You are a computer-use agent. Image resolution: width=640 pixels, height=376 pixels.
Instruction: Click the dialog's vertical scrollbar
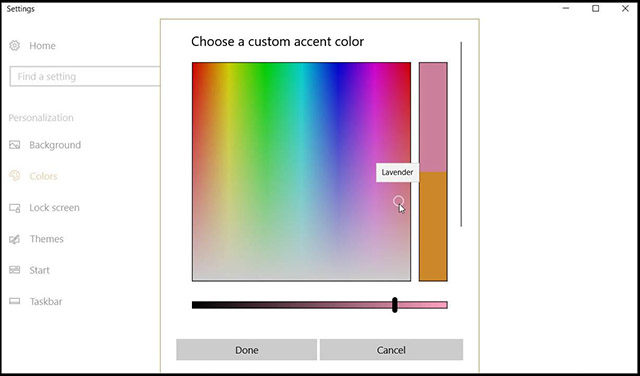[x=461, y=134]
